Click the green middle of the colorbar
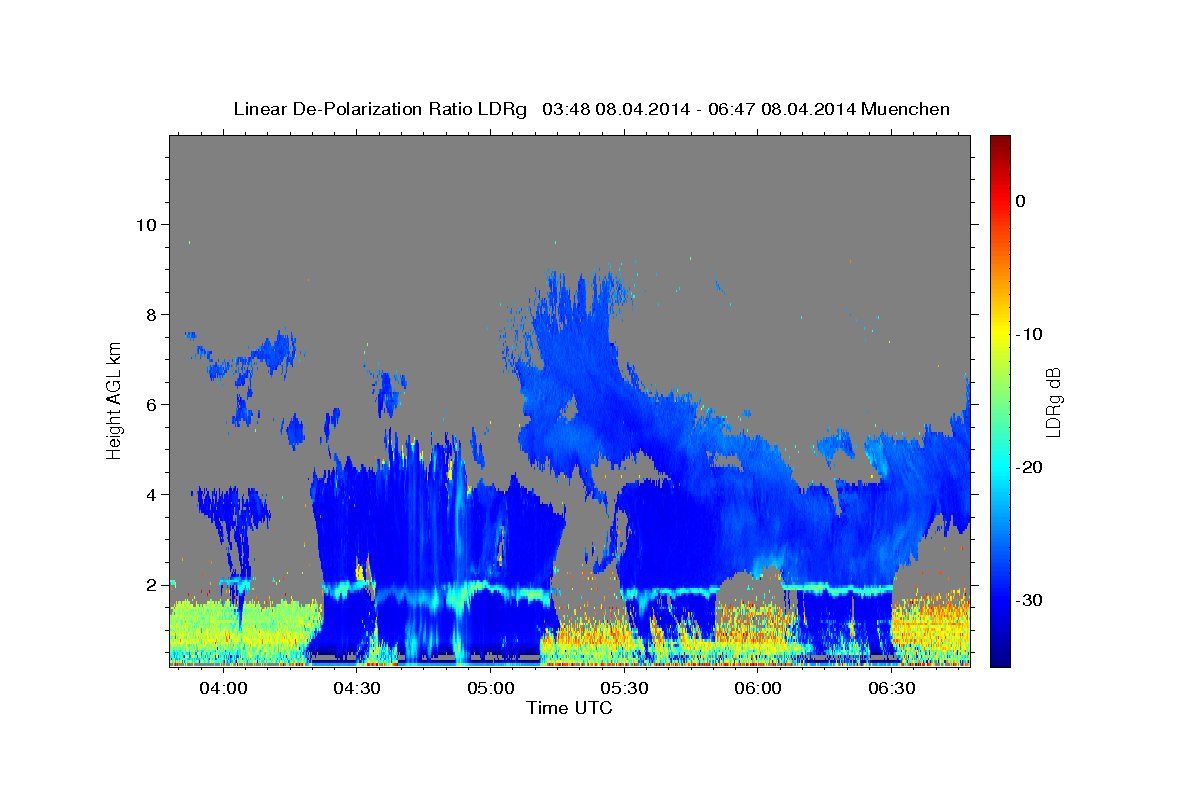Viewport: 1200px width, 800px height. click(x=1000, y=400)
